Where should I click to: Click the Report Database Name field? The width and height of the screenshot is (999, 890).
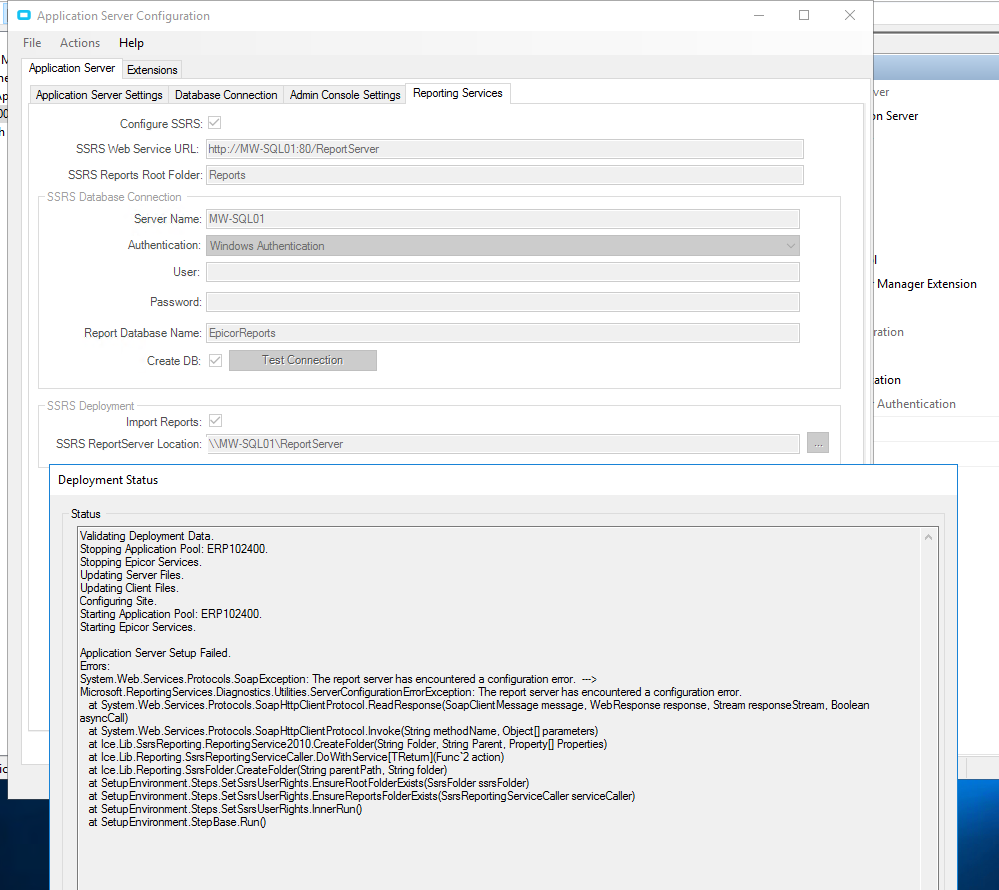[503, 333]
